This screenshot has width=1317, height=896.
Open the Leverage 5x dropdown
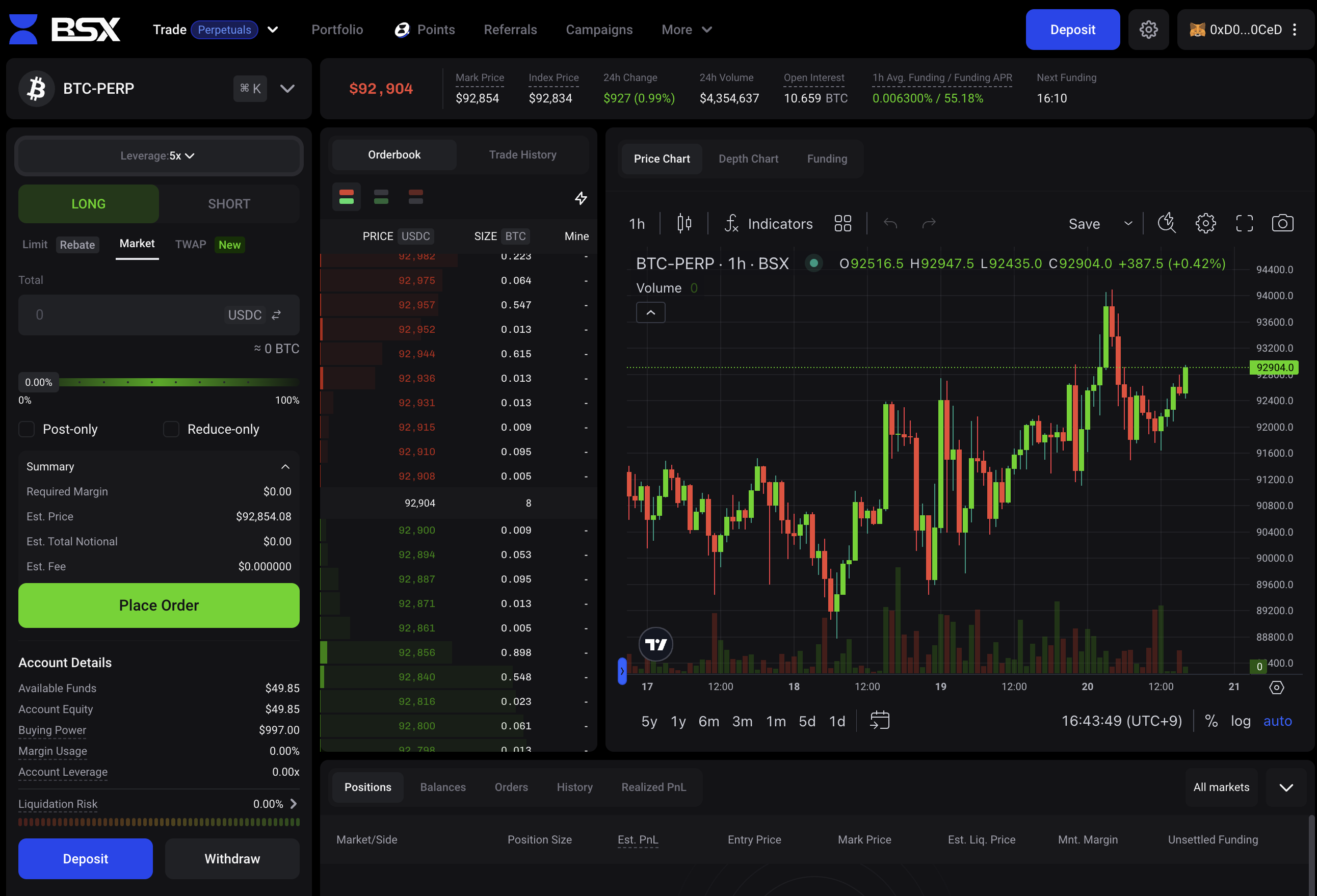[158, 156]
